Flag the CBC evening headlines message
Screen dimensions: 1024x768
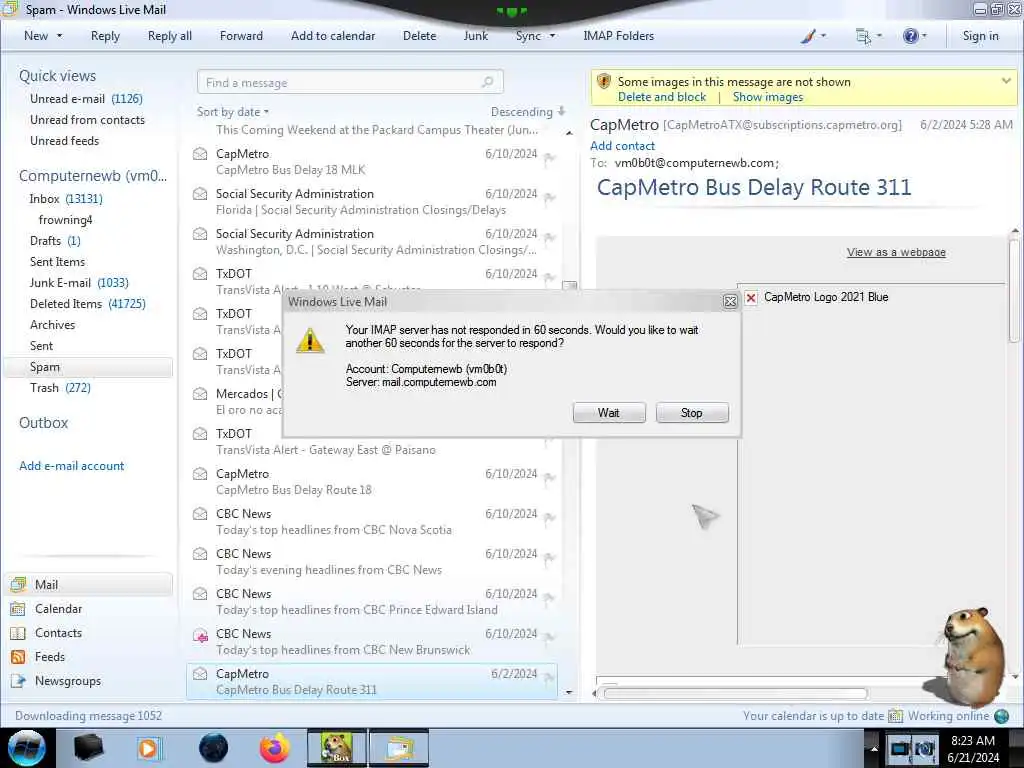tap(550, 558)
